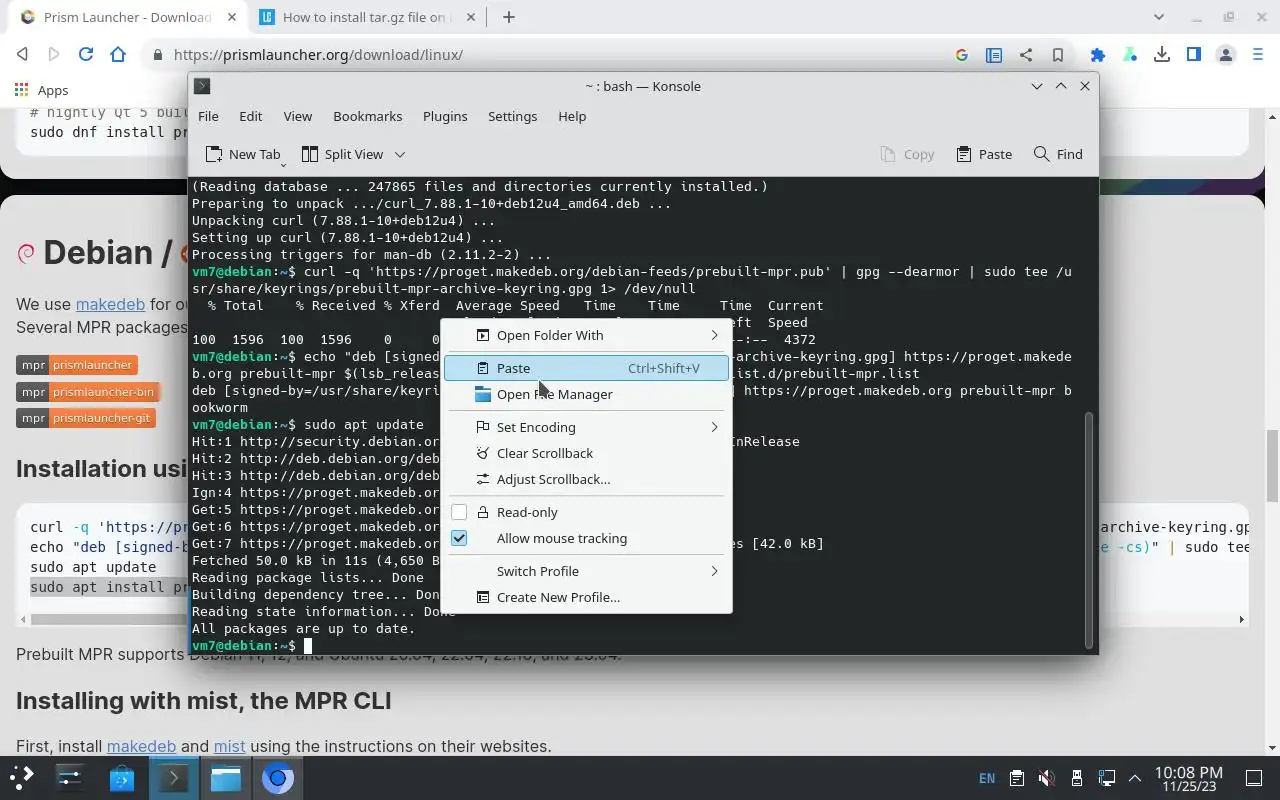
Task: Click the mpr prismlauncher-git badge
Action: [86, 418]
